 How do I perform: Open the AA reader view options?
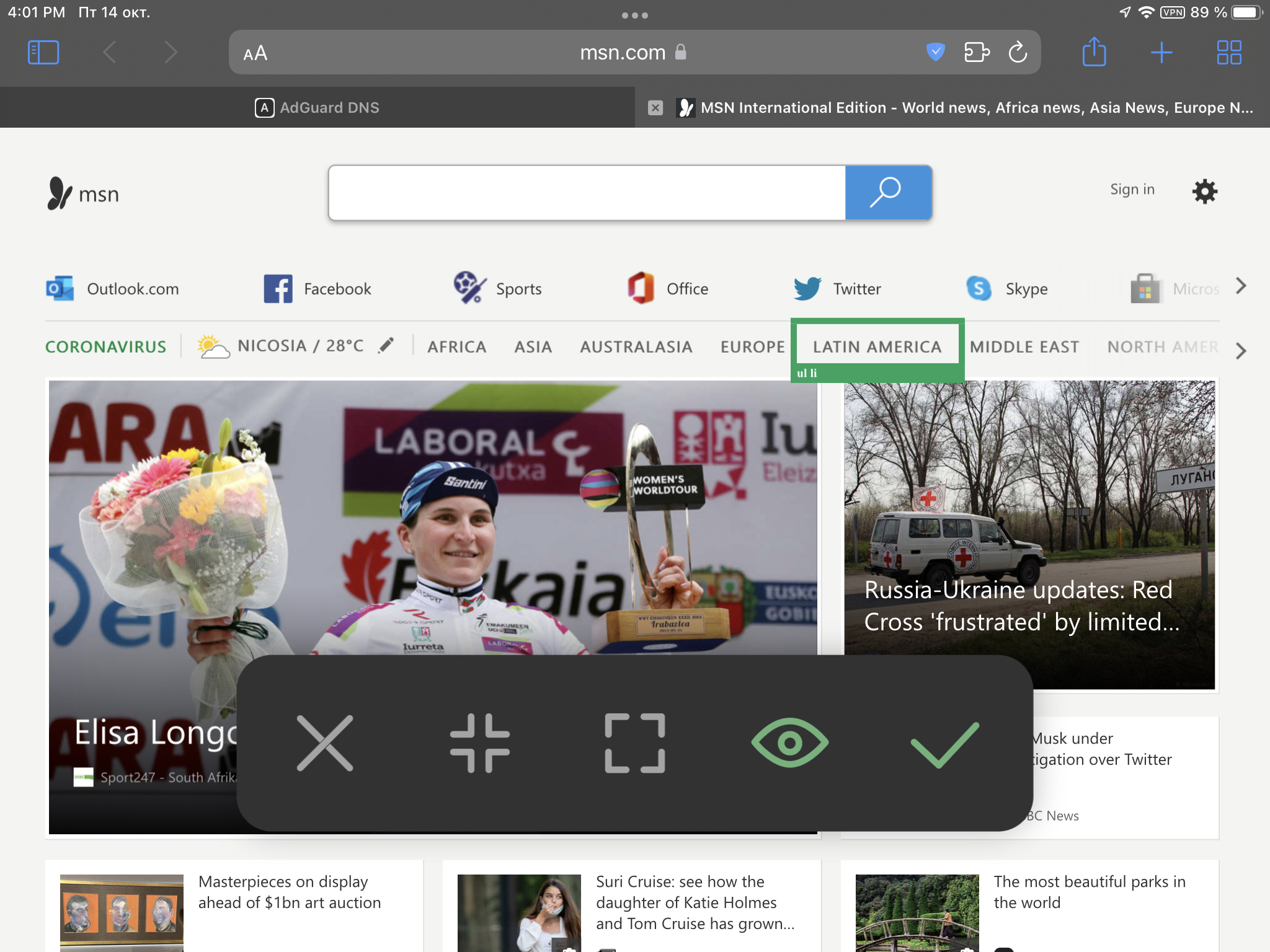click(255, 53)
